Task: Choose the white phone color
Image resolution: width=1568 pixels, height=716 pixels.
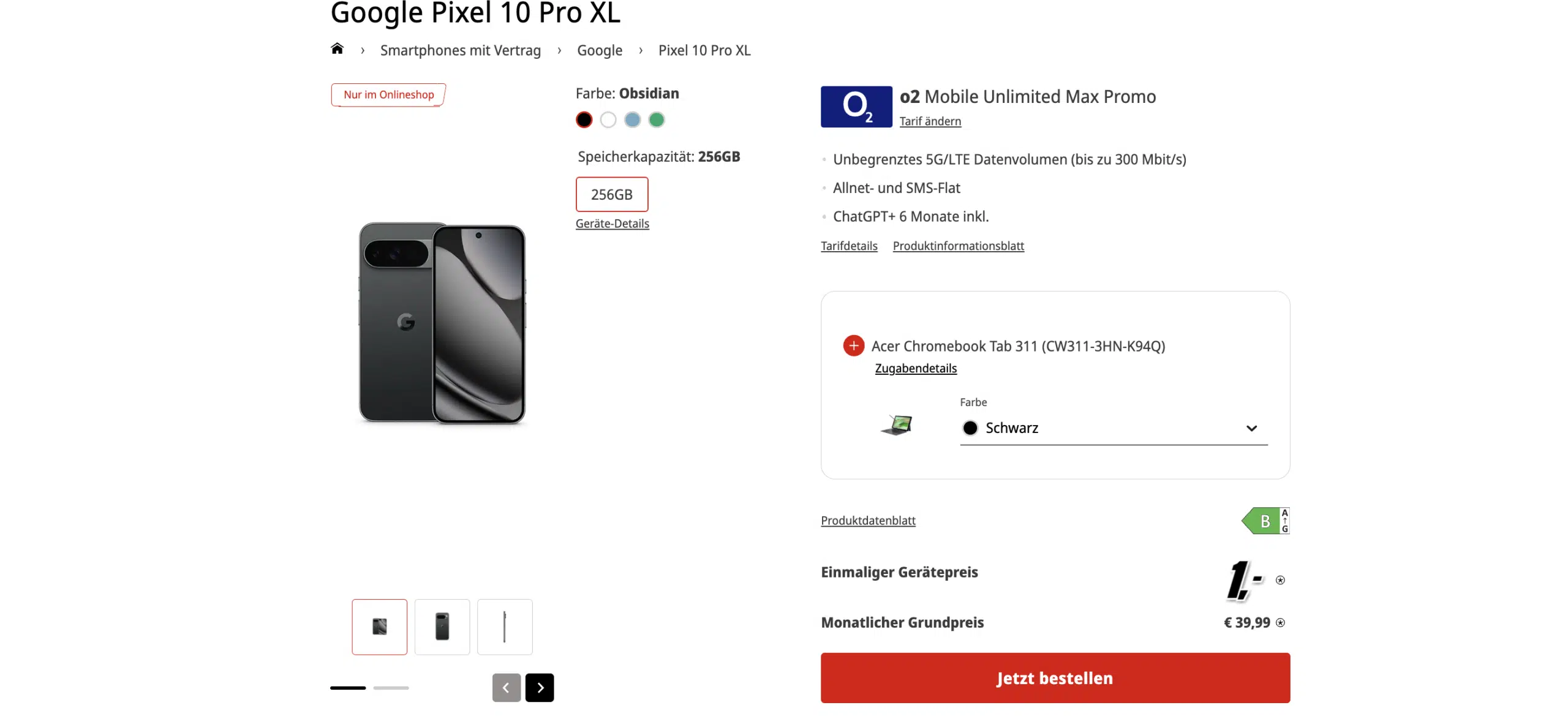Action: (608, 120)
